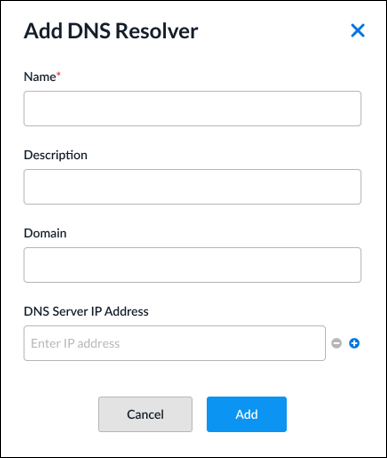Click the "DNS Server IP Address" label
The height and width of the screenshot is (458, 387).
pos(86,311)
